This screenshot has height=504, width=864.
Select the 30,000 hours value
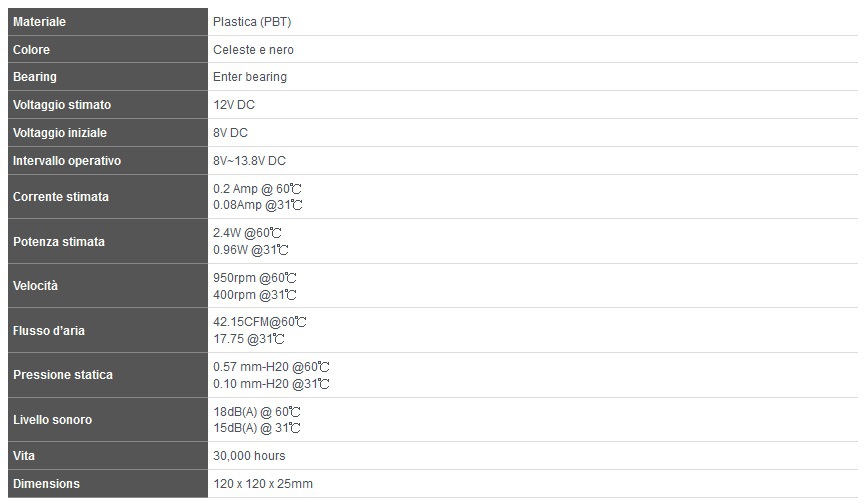[x=249, y=456]
